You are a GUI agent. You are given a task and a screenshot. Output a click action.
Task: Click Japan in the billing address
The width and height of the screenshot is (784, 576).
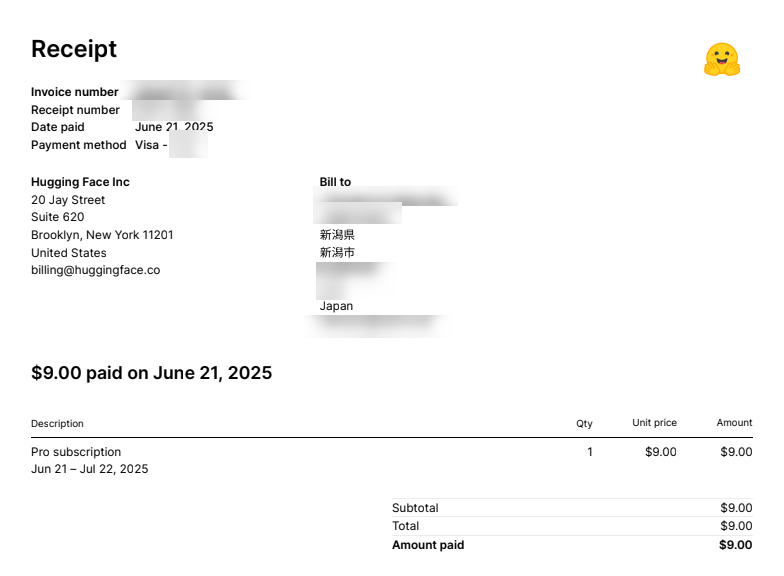click(x=336, y=306)
